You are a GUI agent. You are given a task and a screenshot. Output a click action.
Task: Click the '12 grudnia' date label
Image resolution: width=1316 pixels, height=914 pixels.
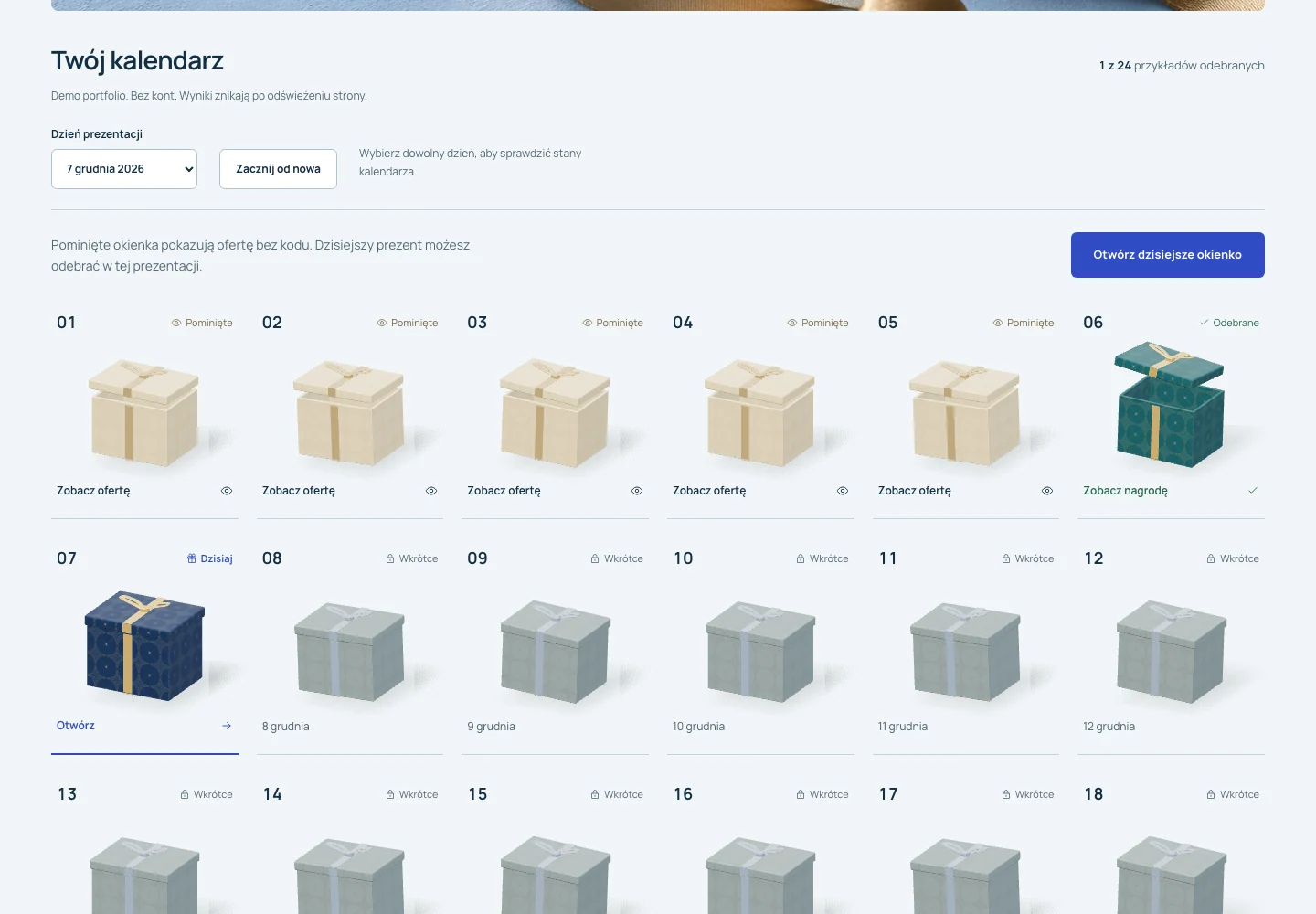[1109, 727]
